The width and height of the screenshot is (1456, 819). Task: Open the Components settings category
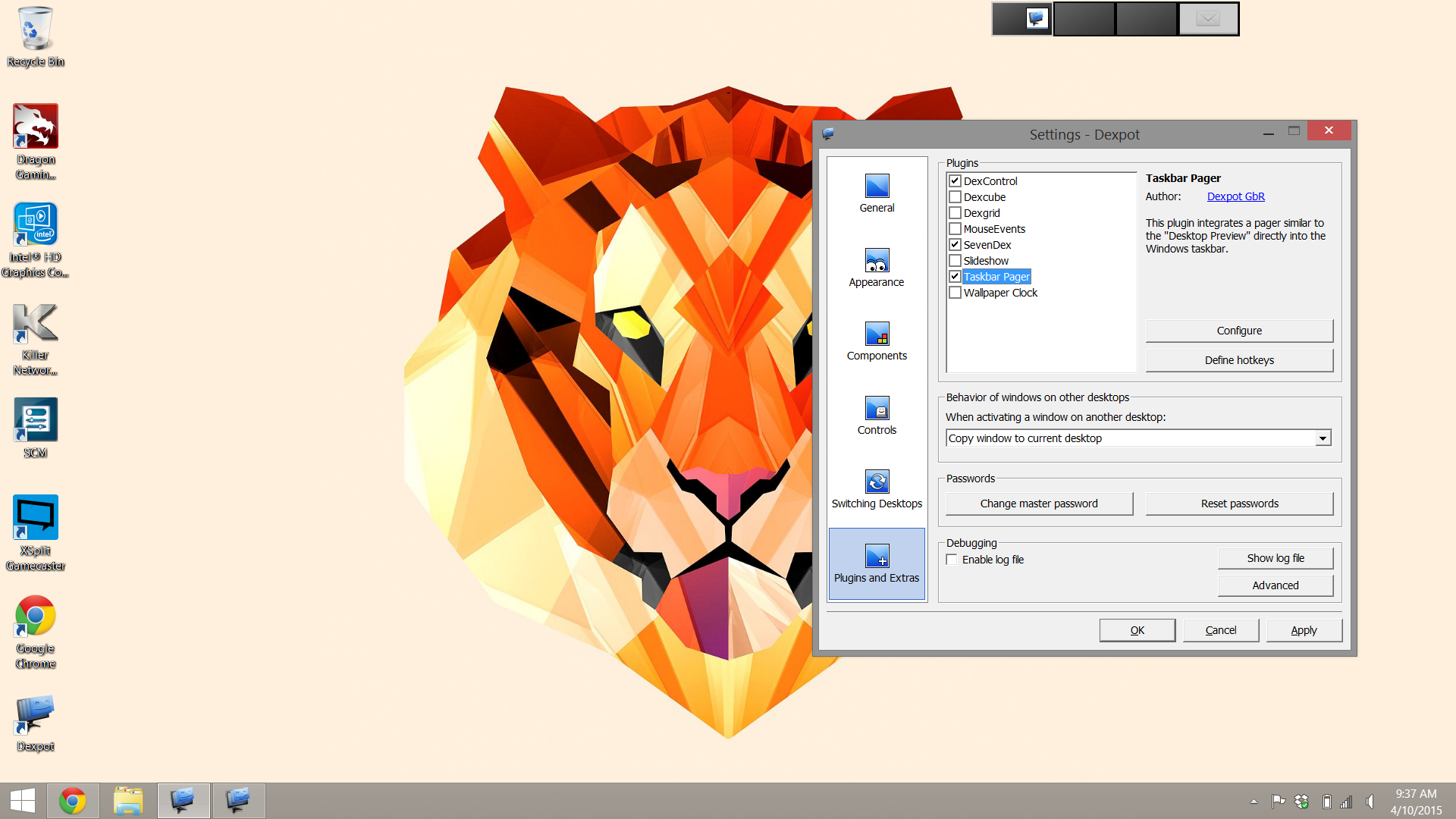[877, 340]
